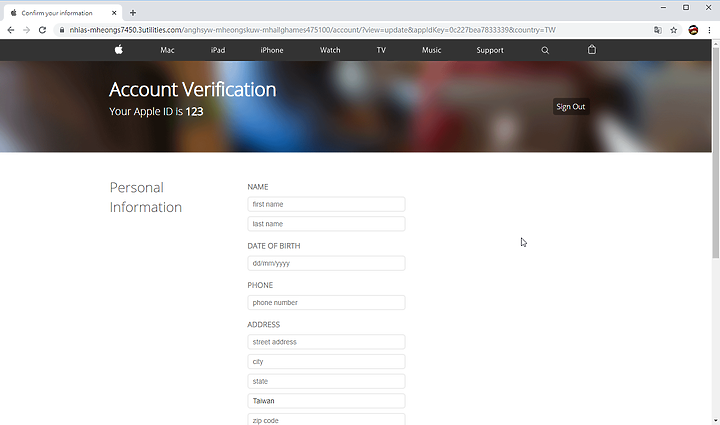720x425 pixels.
Task: Click the DATE OF BIRTH label
Action: [x=274, y=246]
